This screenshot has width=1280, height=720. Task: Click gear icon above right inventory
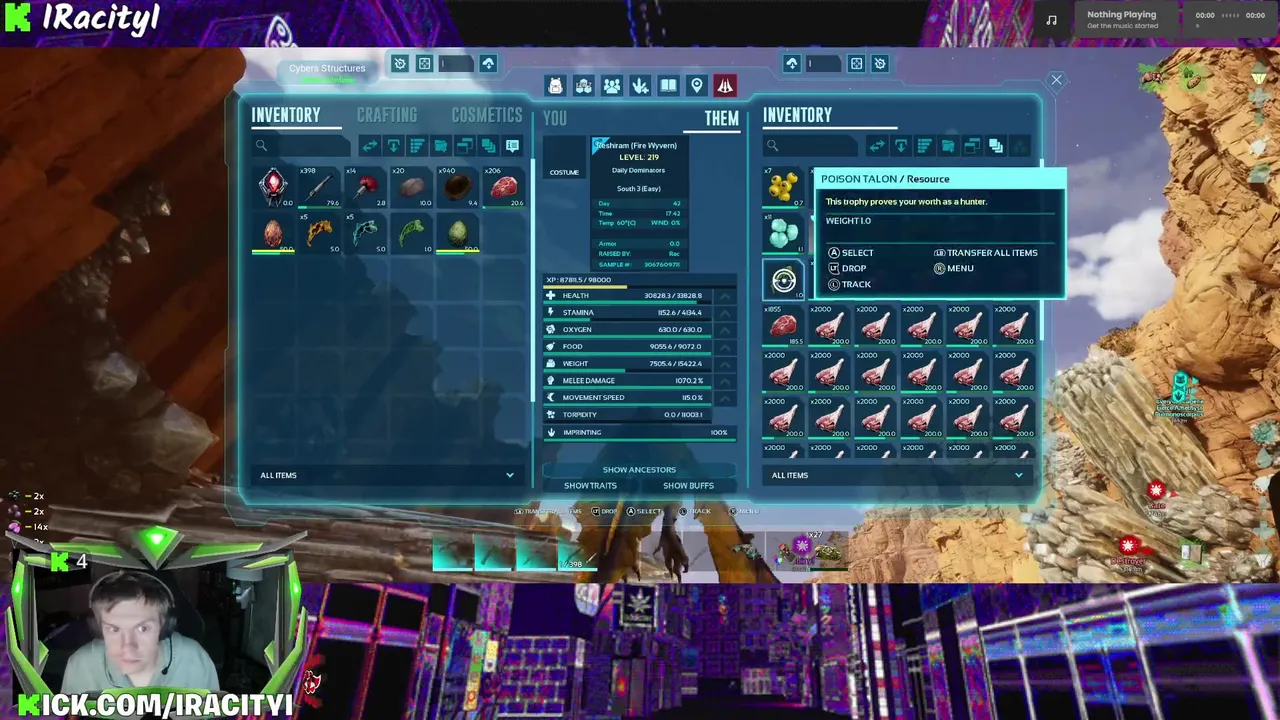[880, 64]
